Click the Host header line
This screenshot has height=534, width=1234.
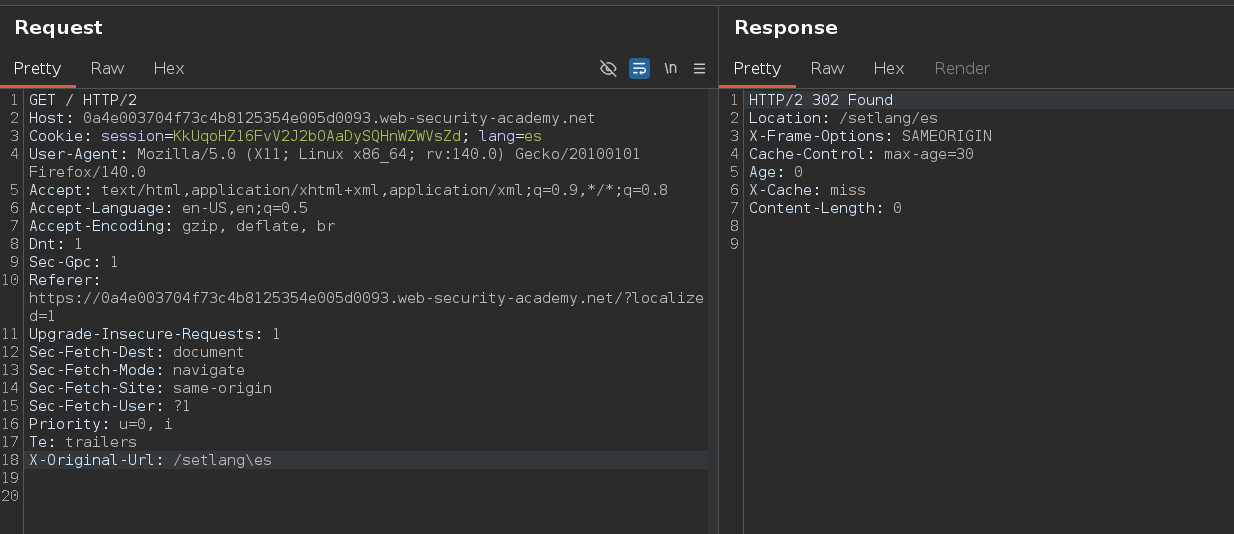[312, 118]
